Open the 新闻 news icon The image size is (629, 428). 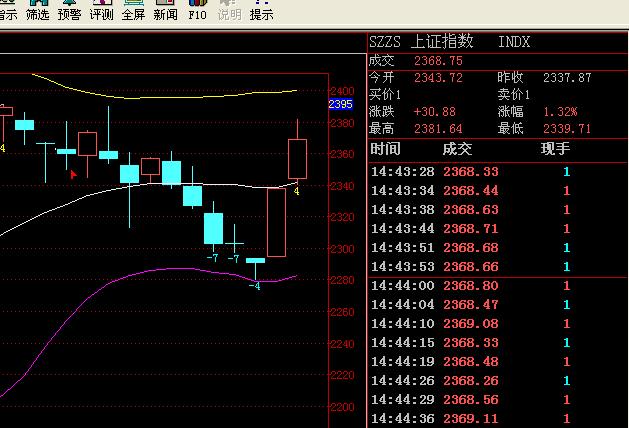coord(165,11)
